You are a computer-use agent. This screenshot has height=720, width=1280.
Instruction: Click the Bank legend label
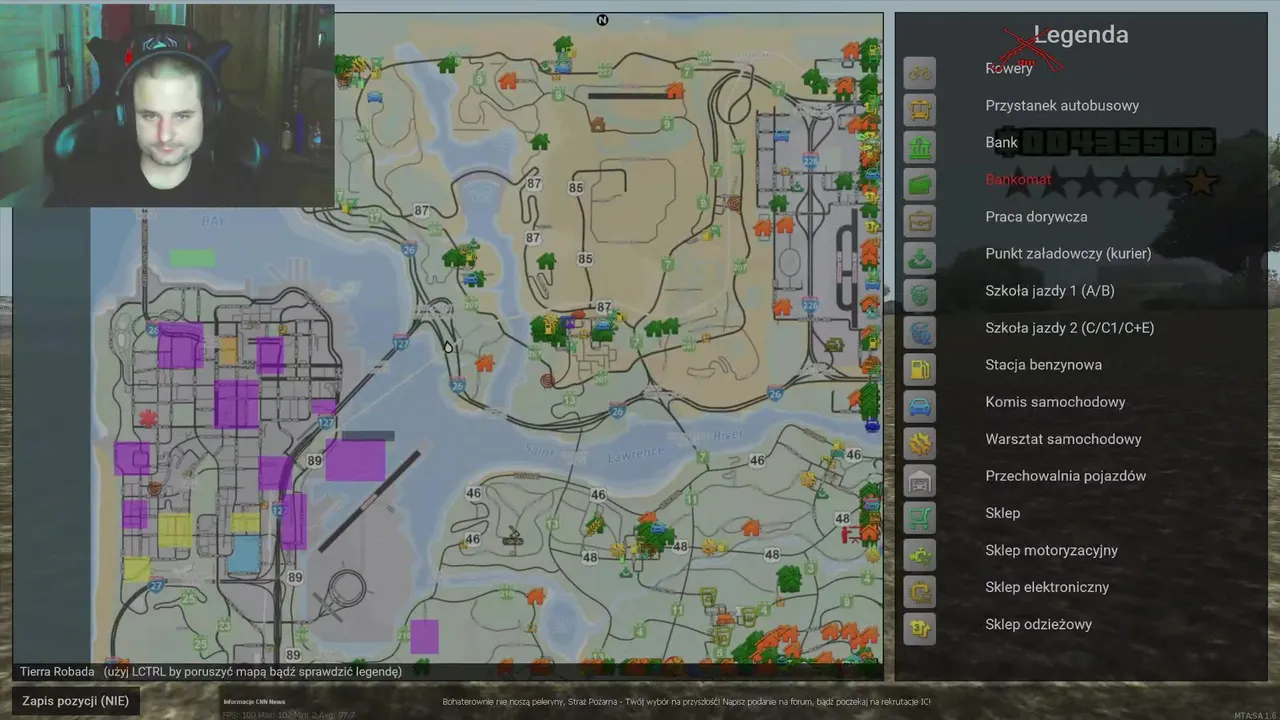pyautogui.click(x=1001, y=142)
